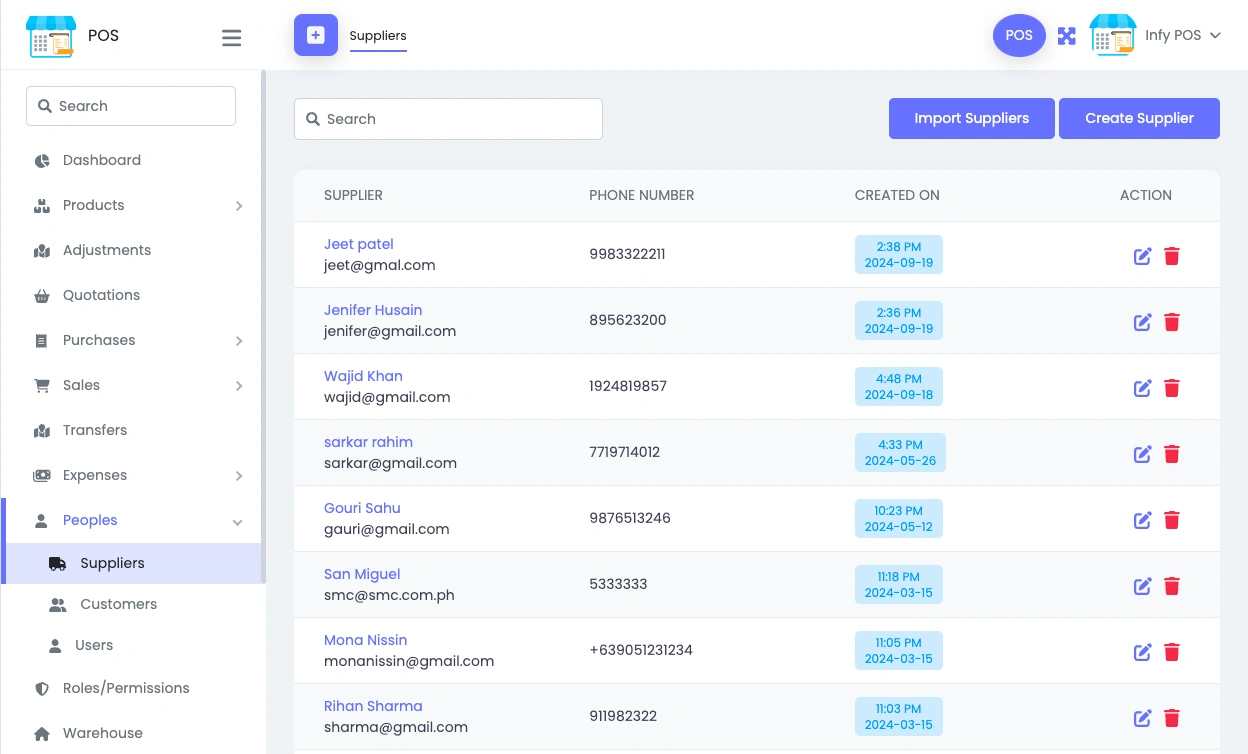This screenshot has height=754, width=1248.
Task: Open the Mona Nissin supplier link
Action: click(x=365, y=640)
